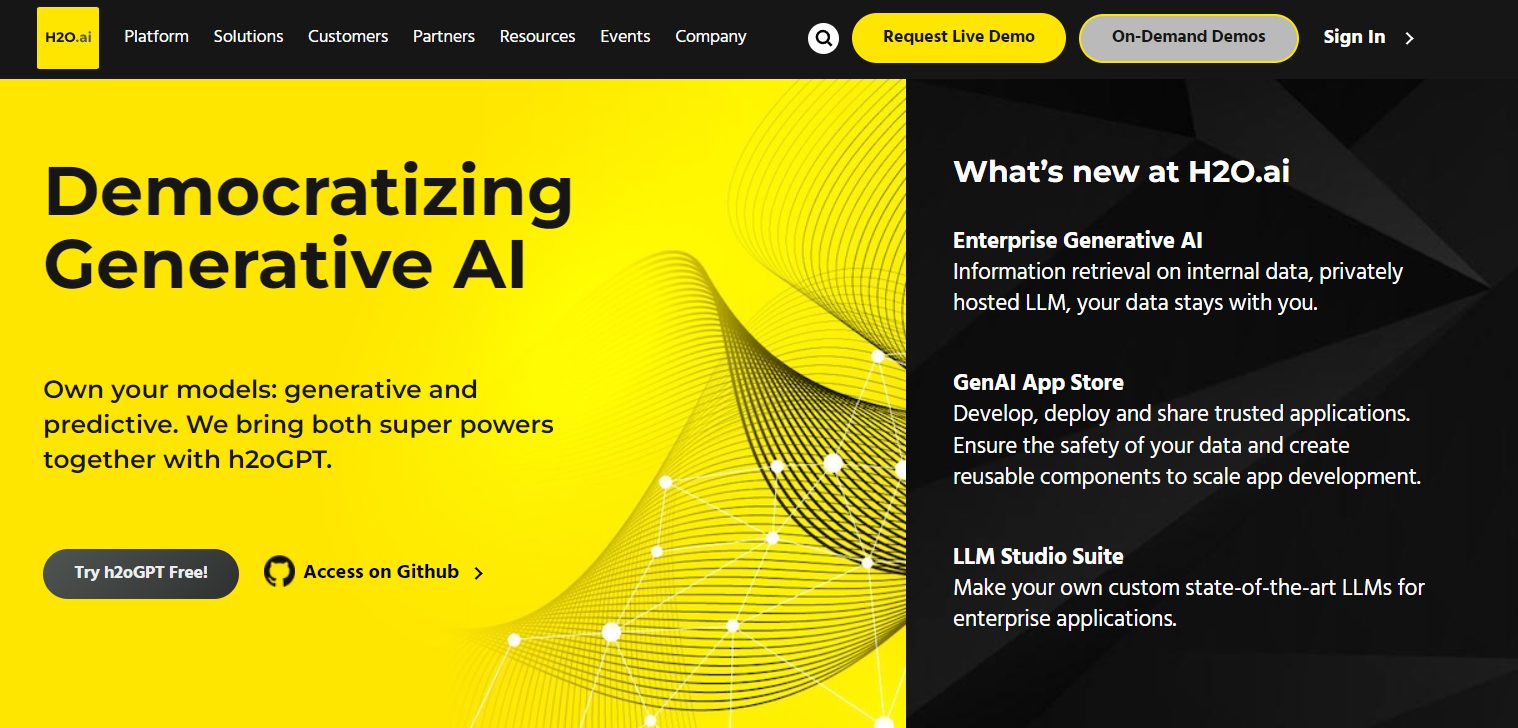Click the 'Own your models' paragraph
The image size is (1518, 728).
(x=298, y=424)
